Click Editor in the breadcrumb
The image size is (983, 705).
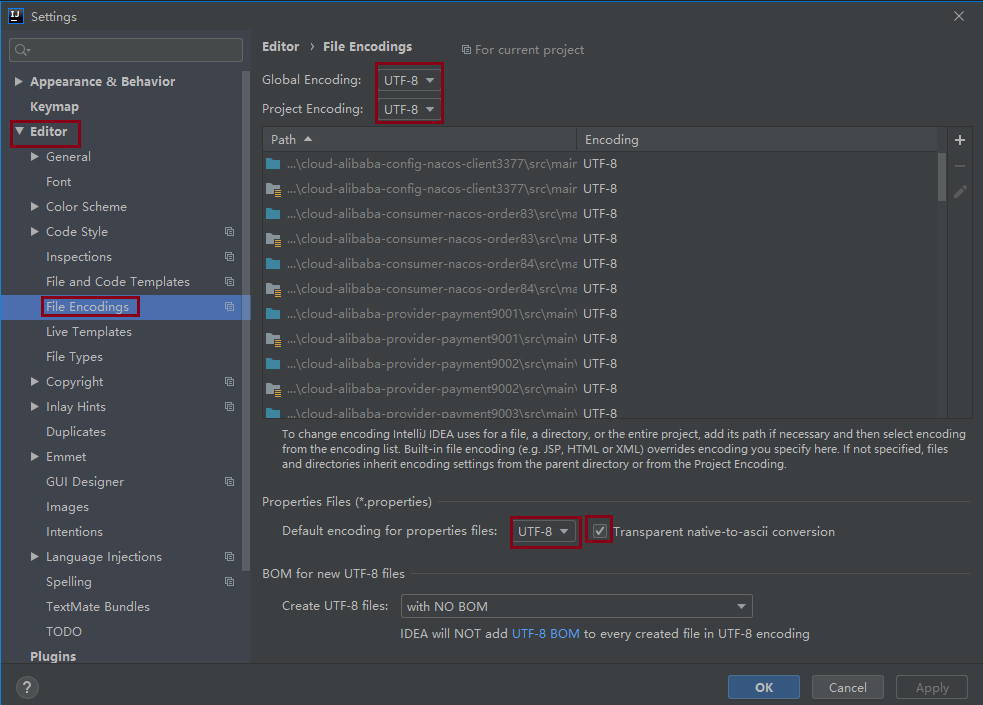pyautogui.click(x=280, y=46)
